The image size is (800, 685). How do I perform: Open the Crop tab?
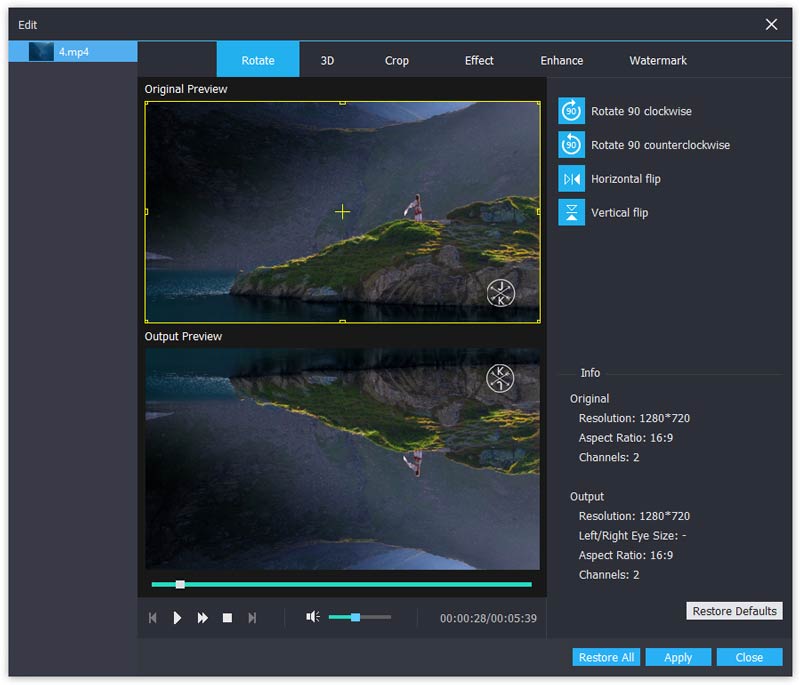[x=397, y=60]
